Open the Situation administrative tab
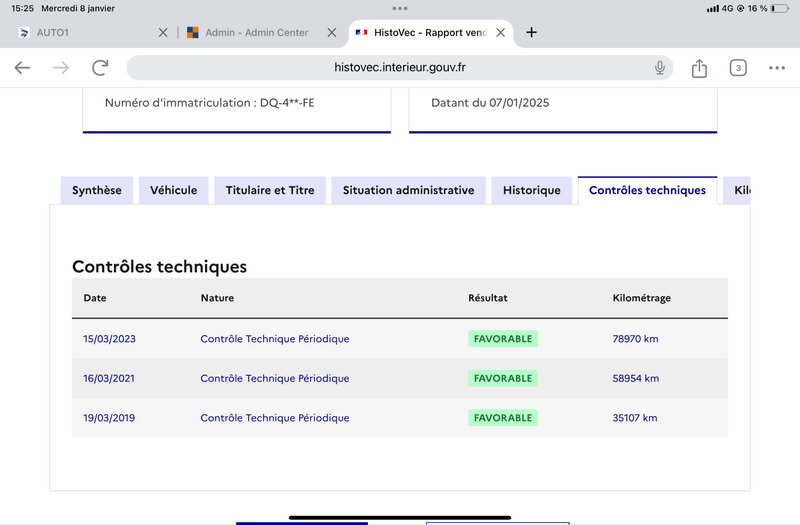Screen dimensions: 800x525 click(408, 190)
